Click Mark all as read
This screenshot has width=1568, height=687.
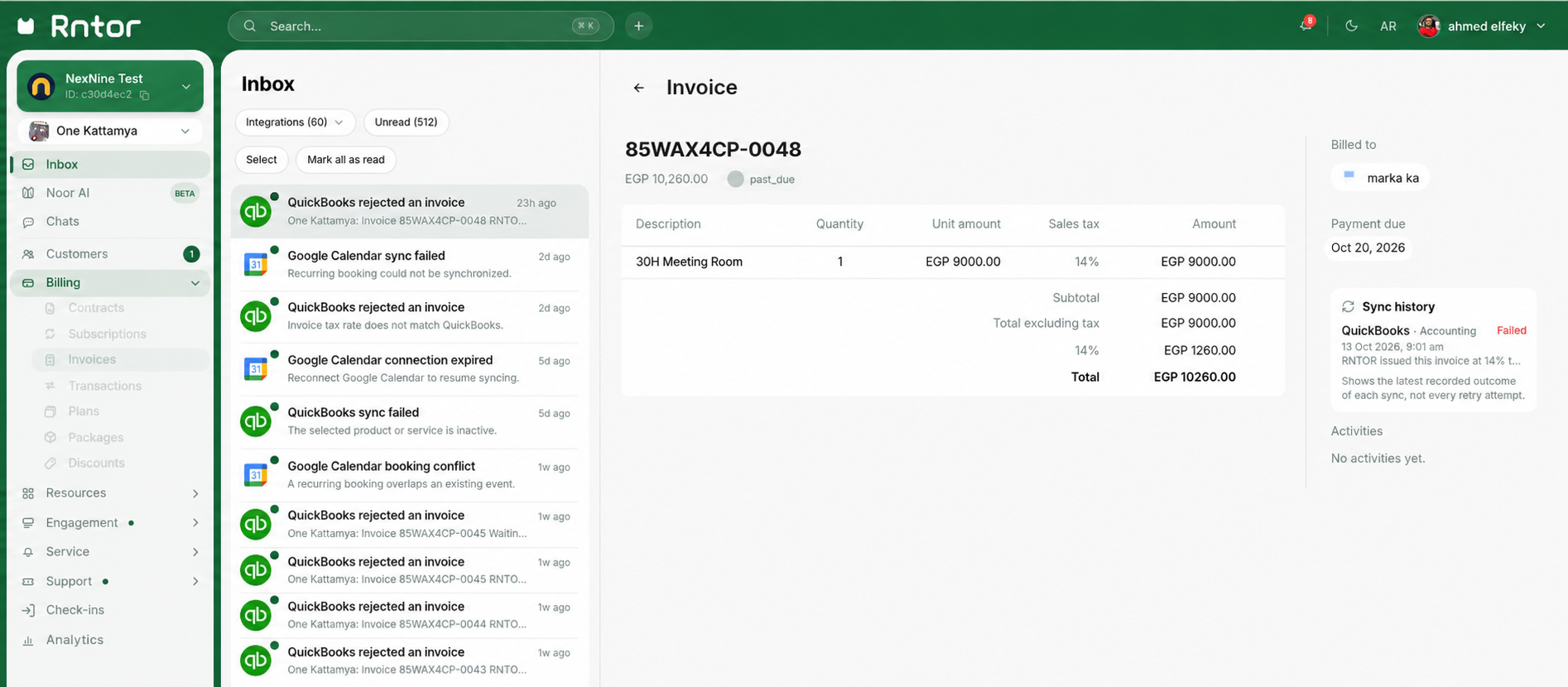(346, 160)
